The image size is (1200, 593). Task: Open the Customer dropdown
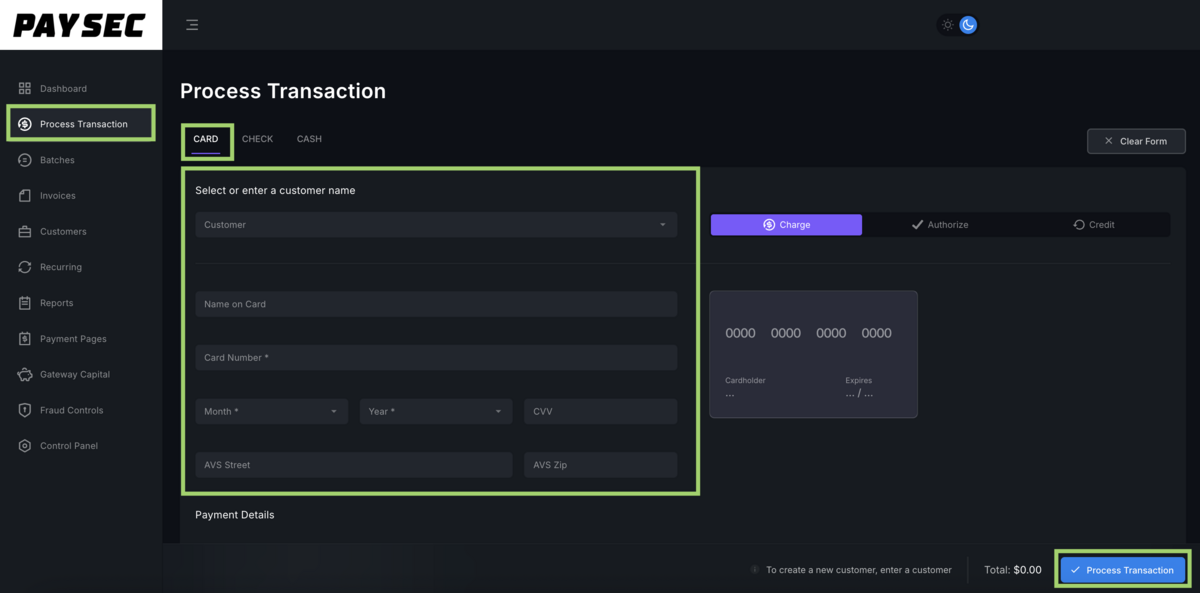click(436, 225)
